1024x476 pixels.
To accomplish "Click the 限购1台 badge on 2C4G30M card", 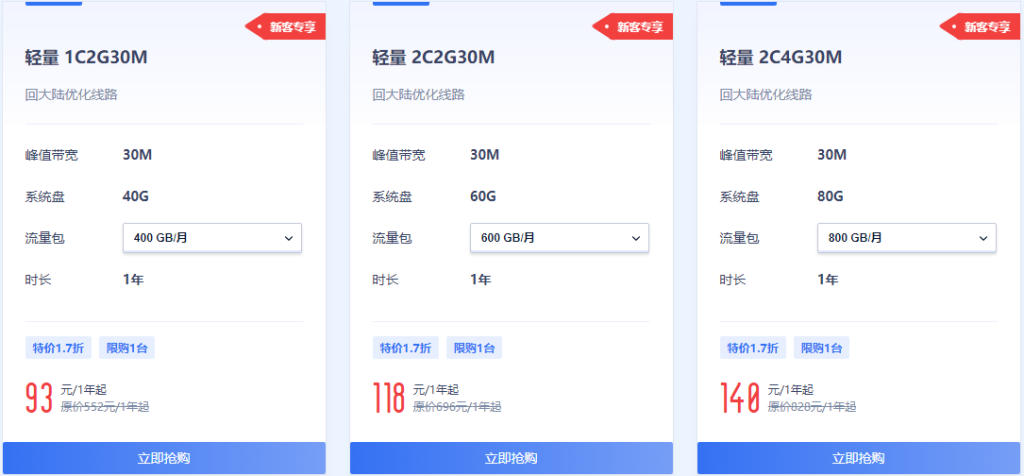I will pos(821,348).
